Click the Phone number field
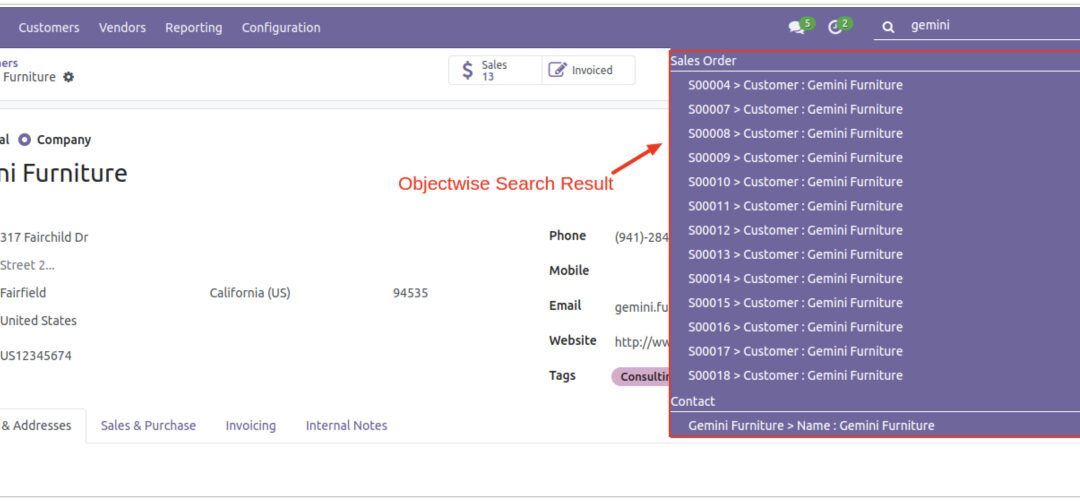Screen dimensions: 1080x501 [x=642, y=238]
